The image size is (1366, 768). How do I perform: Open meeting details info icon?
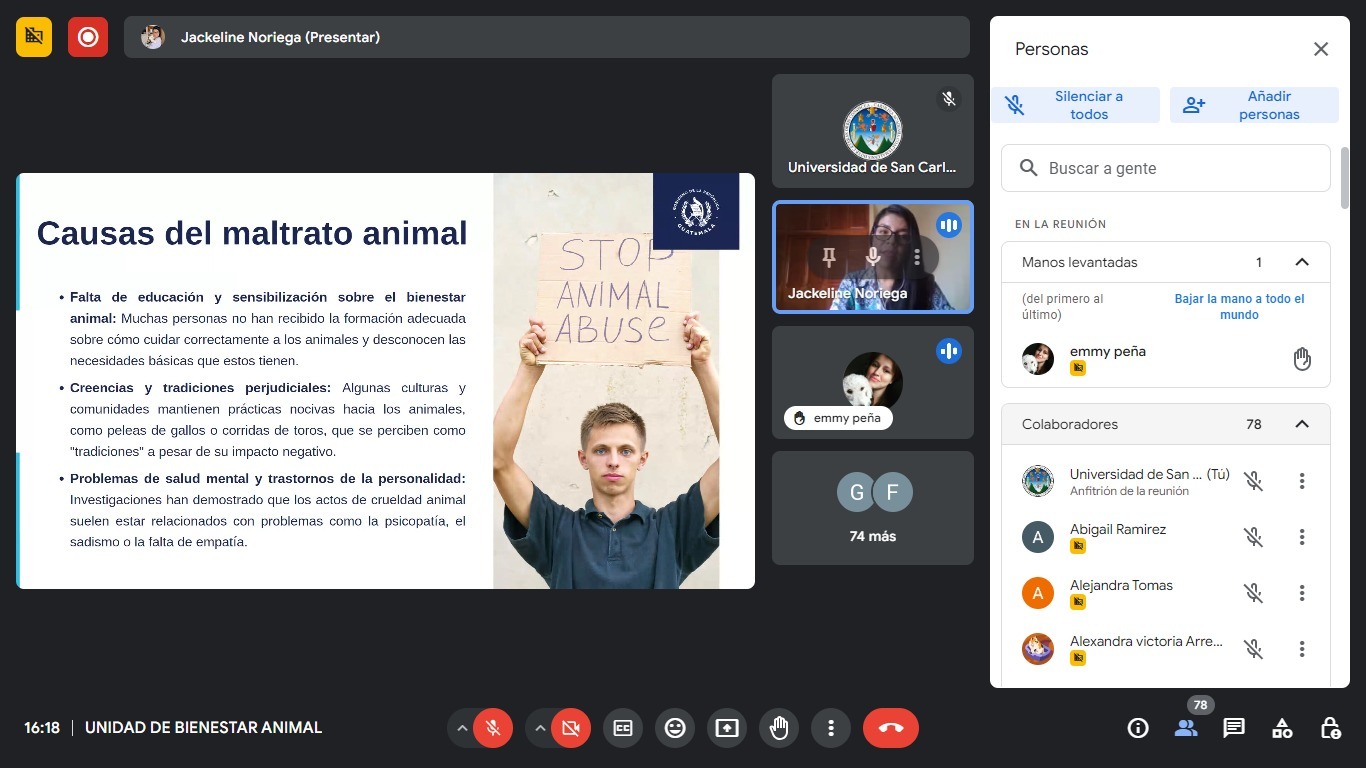[x=1138, y=728]
